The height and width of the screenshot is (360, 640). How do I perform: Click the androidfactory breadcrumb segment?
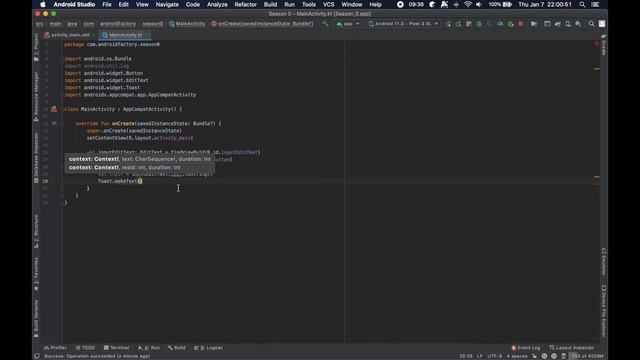pos(118,24)
